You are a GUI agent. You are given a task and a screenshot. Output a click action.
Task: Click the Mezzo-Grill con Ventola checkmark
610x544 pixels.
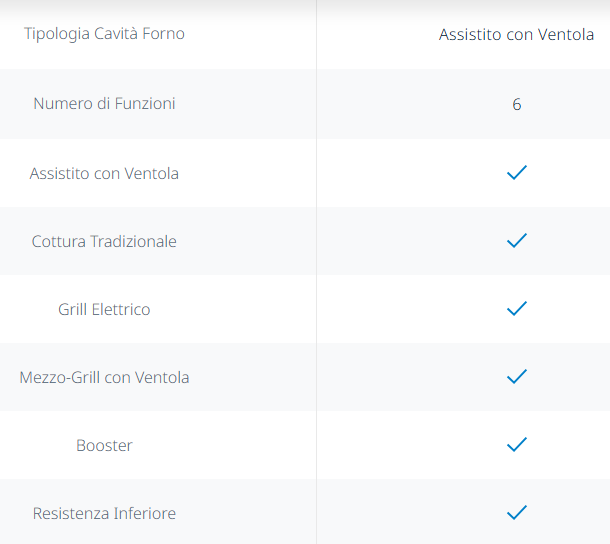click(516, 377)
